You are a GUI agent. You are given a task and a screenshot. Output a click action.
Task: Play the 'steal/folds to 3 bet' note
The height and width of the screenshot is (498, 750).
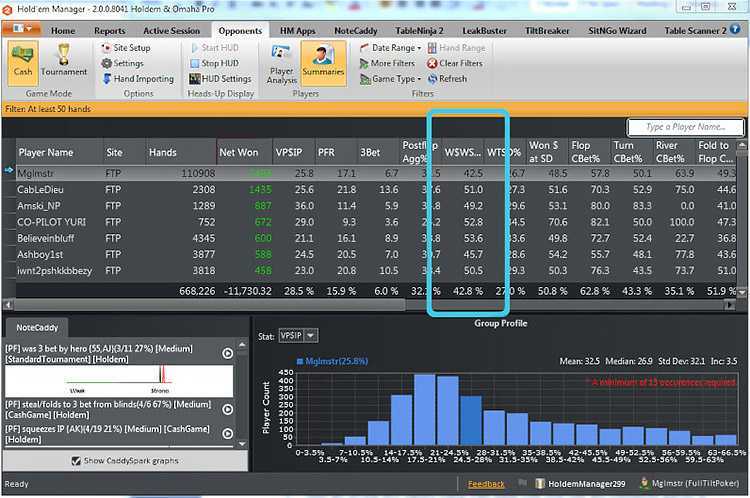pyautogui.click(x=228, y=409)
